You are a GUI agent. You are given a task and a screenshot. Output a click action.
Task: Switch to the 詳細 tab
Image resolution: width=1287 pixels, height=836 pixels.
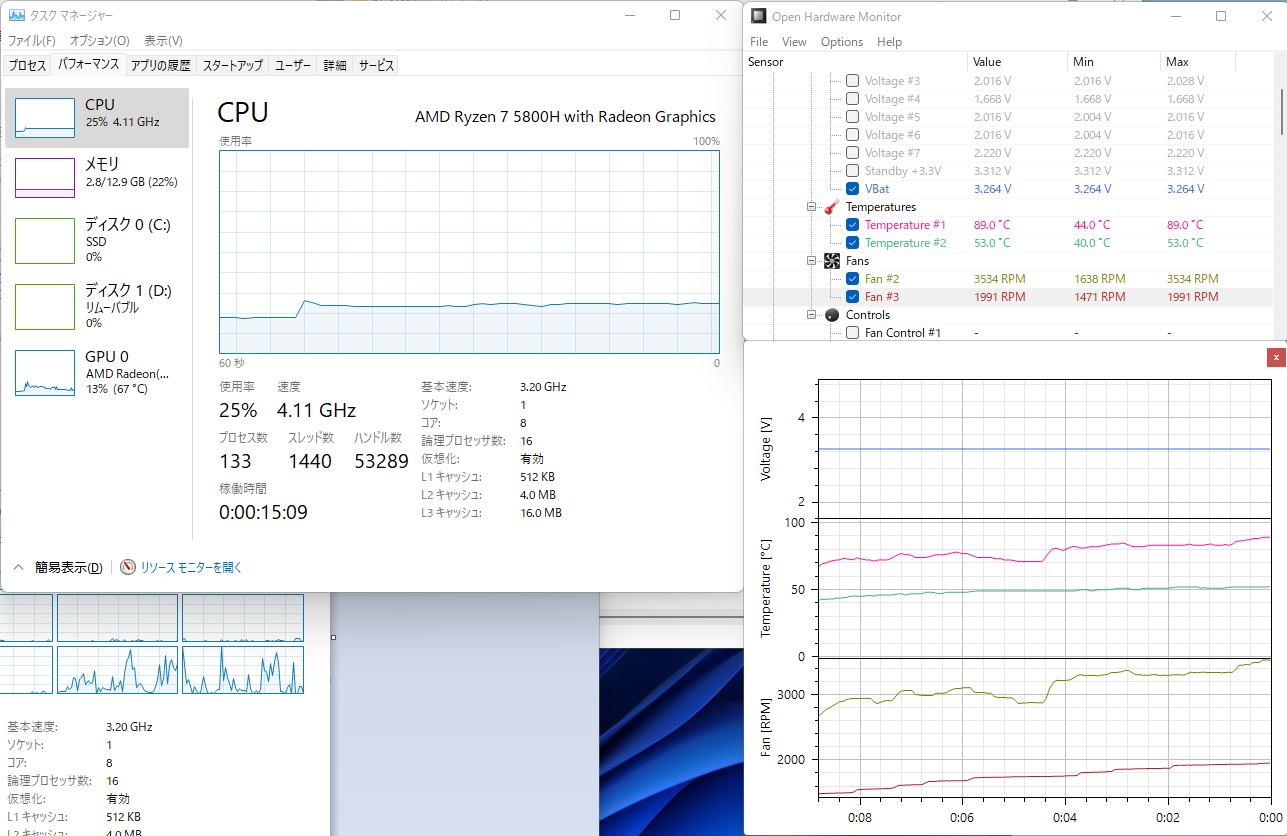(335, 65)
